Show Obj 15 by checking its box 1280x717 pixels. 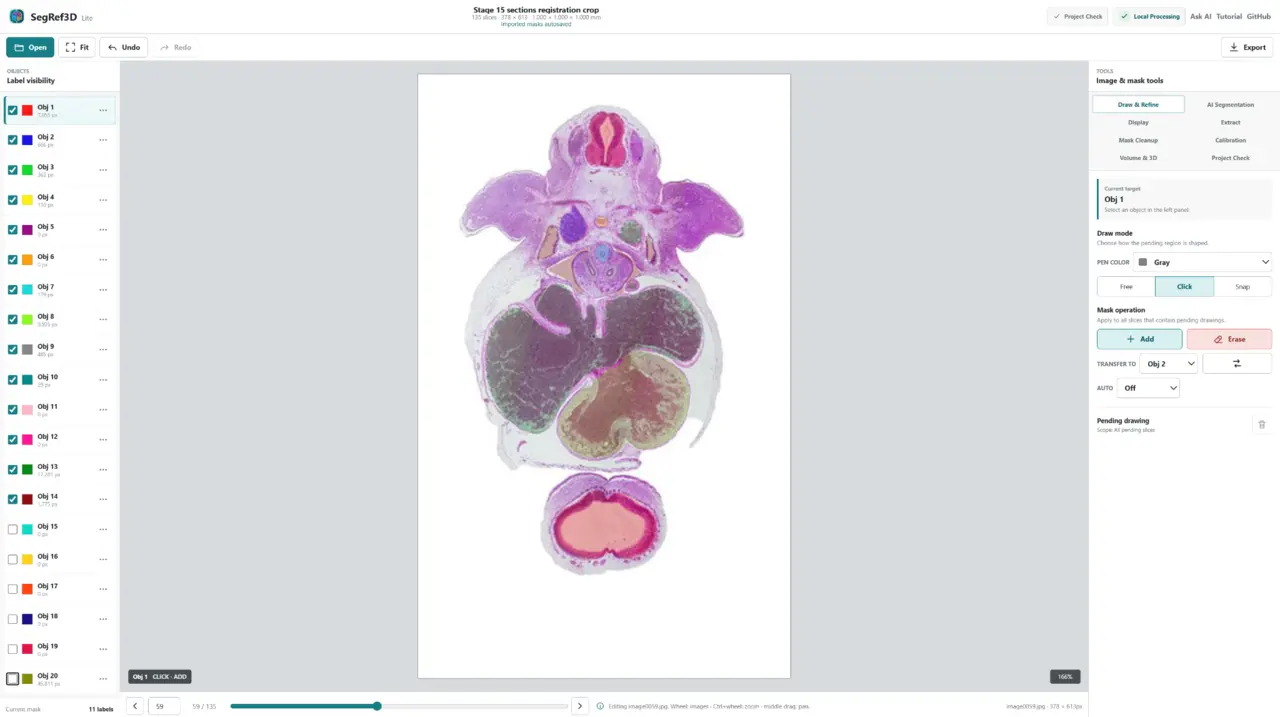point(13,529)
